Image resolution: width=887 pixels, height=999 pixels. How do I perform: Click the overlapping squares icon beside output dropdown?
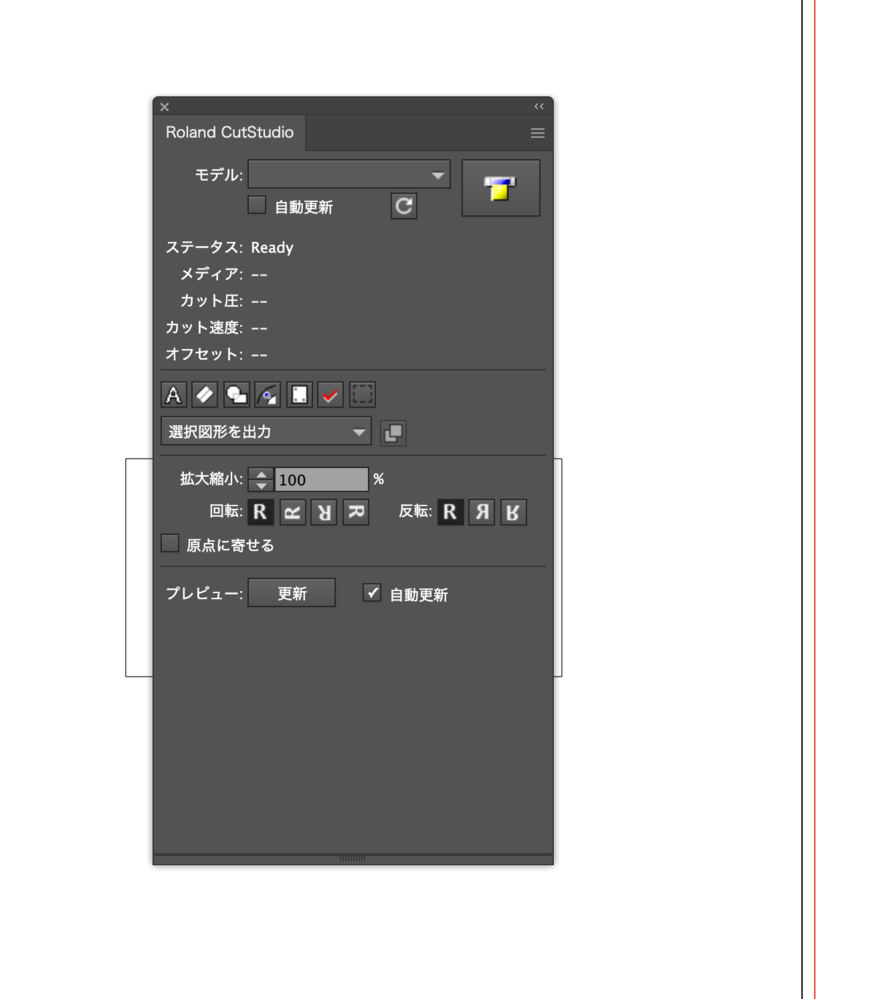(x=393, y=433)
